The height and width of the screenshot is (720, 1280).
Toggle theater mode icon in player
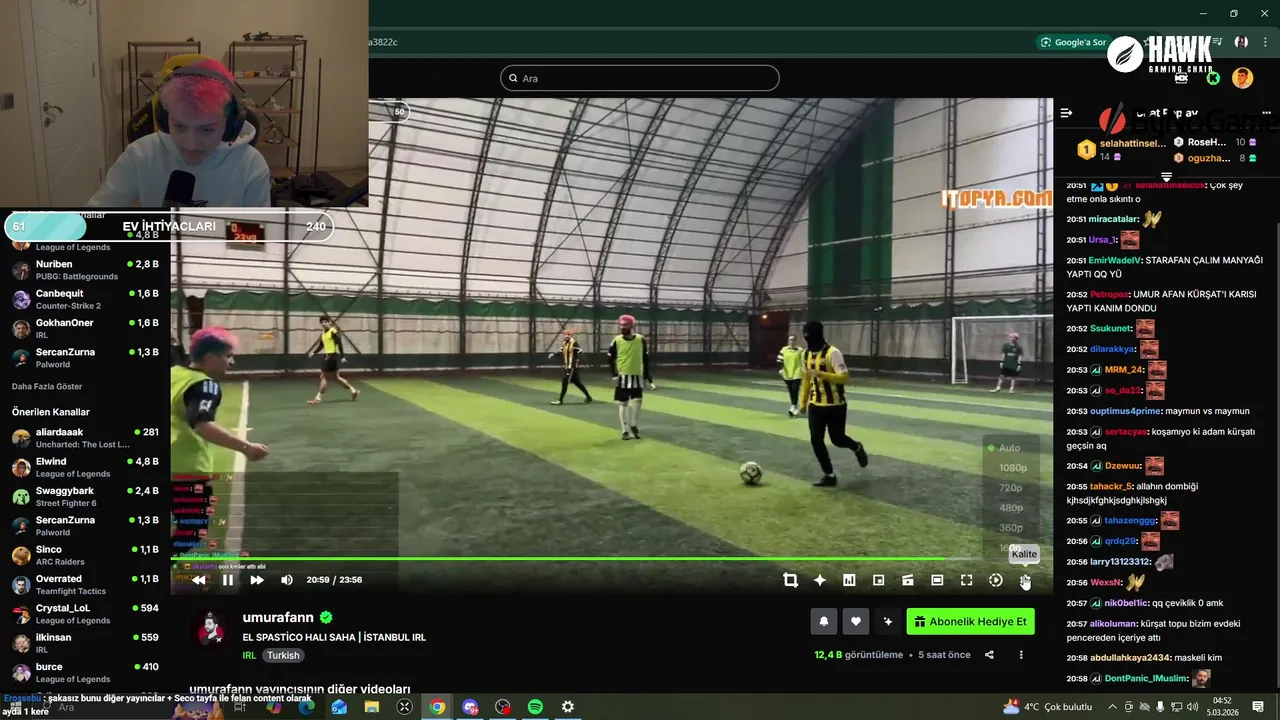point(937,580)
